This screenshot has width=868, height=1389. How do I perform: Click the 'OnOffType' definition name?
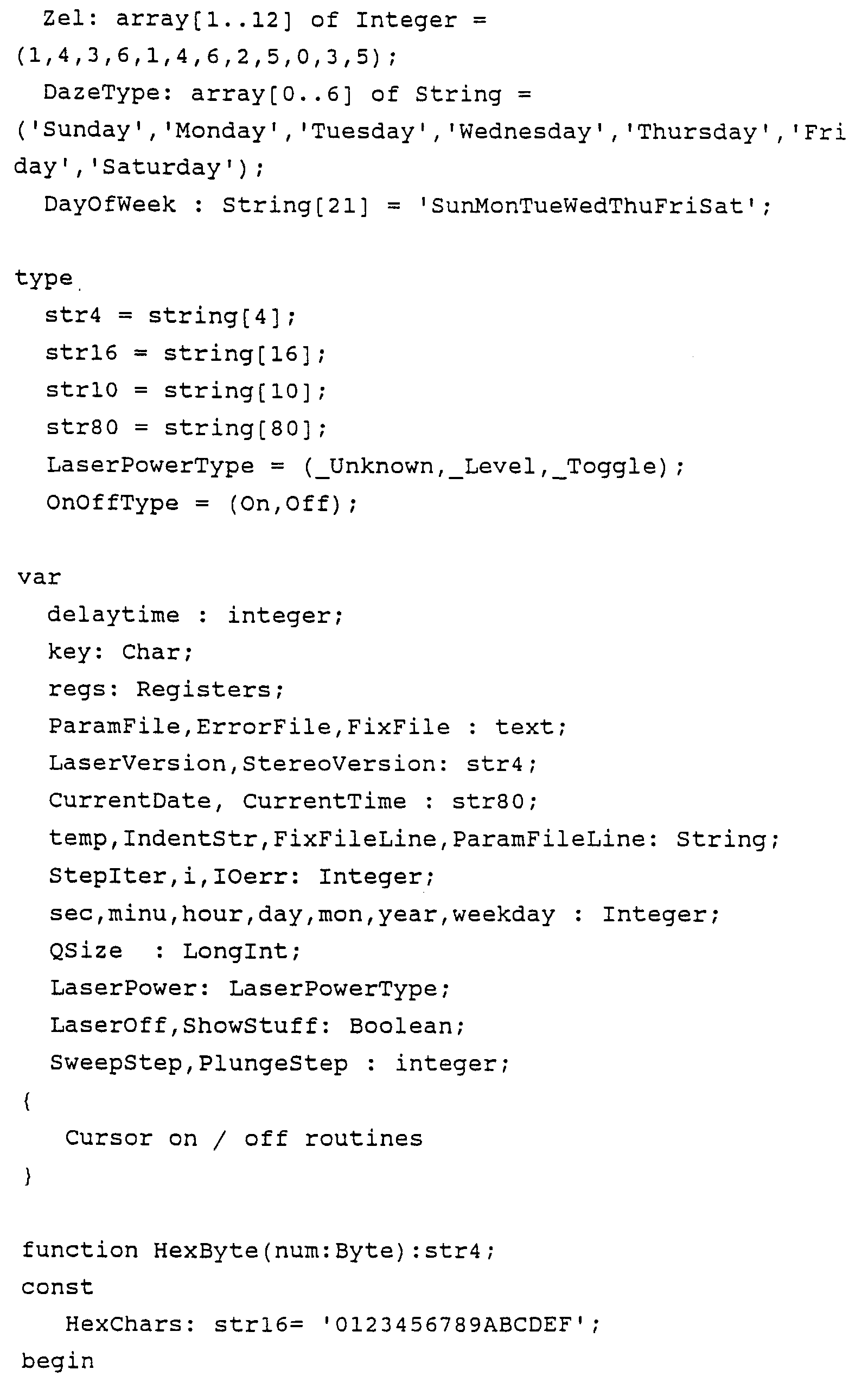tap(112, 504)
